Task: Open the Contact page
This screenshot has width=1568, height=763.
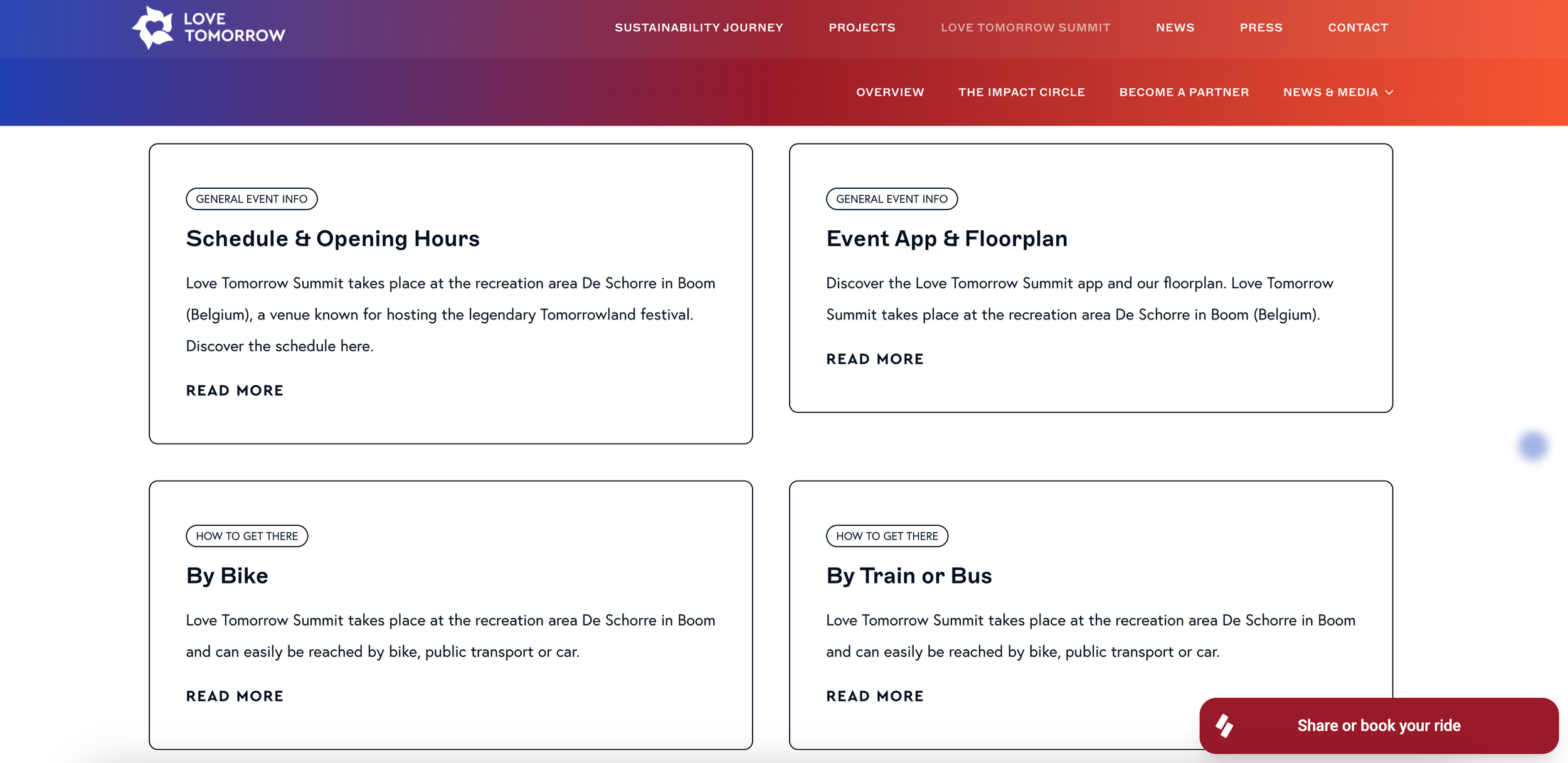Action: [x=1358, y=28]
